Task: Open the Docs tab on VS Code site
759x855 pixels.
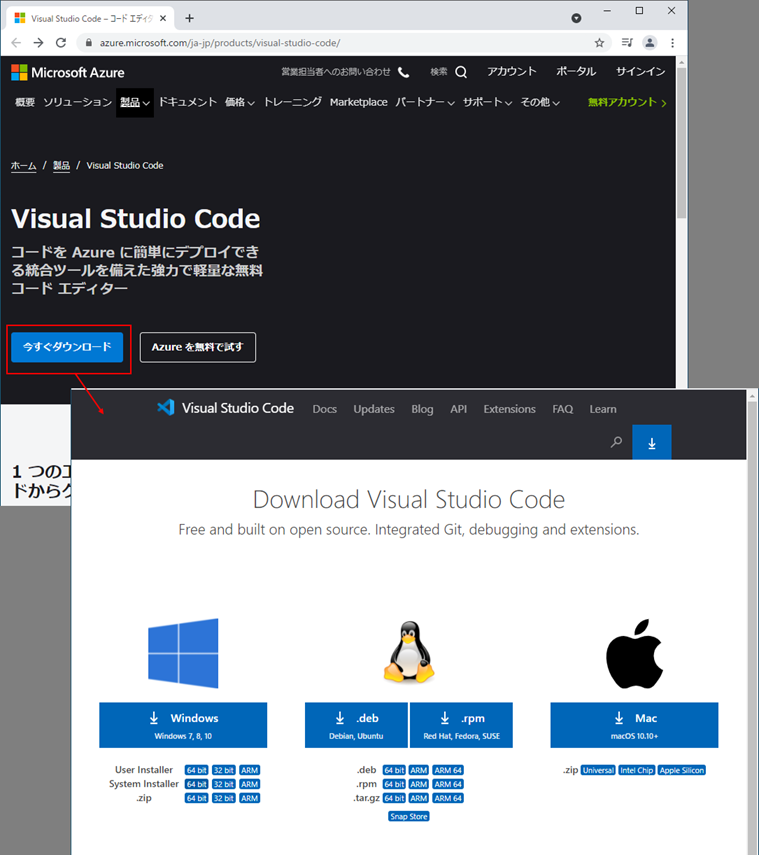Action: pyautogui.click(x=324, y=409)
